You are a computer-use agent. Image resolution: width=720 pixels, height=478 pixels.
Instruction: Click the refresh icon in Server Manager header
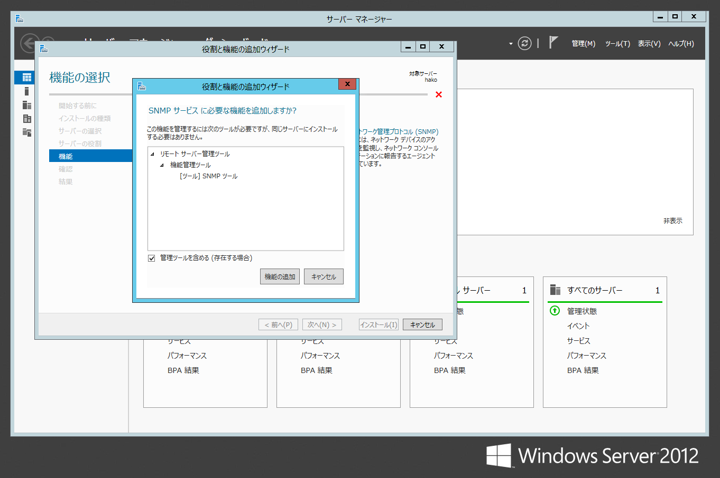pos(524,43)
